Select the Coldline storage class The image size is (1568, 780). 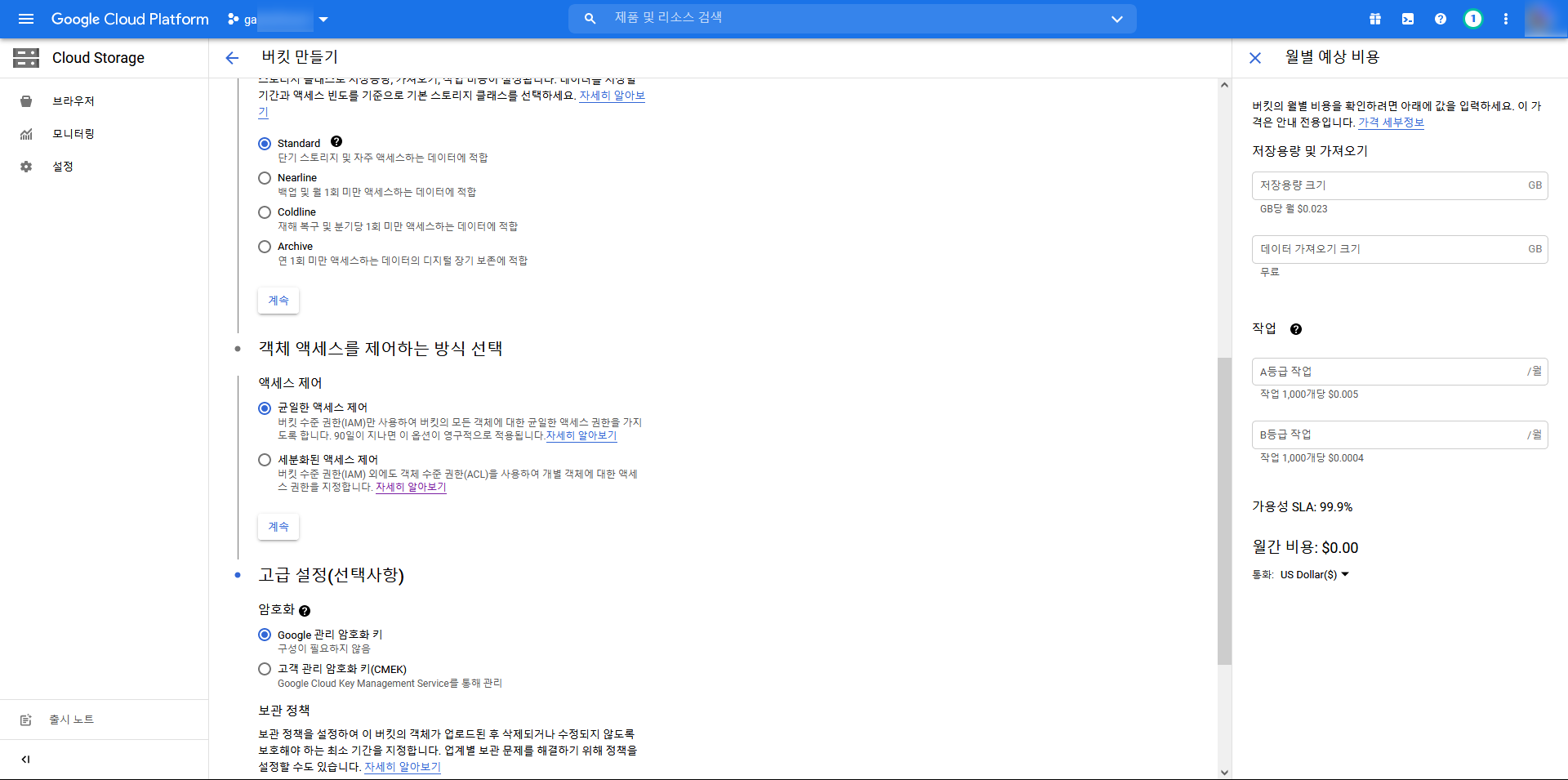point(265,212)
